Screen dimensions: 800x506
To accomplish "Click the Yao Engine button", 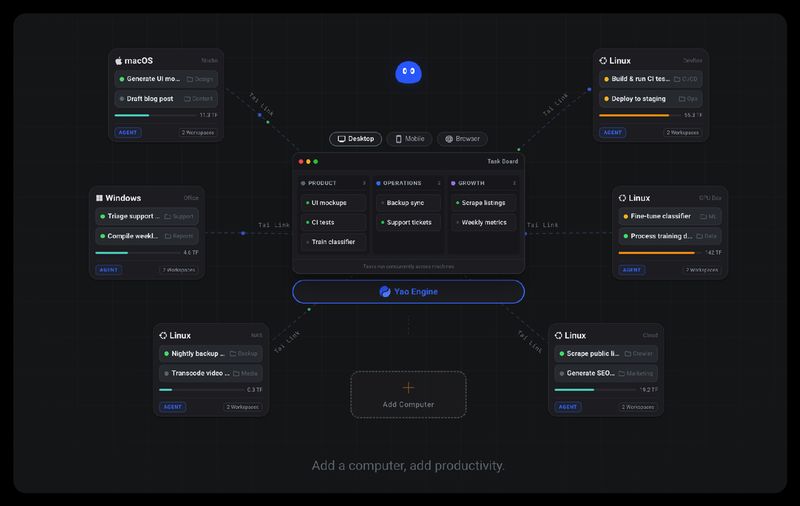I will [408, 292].
